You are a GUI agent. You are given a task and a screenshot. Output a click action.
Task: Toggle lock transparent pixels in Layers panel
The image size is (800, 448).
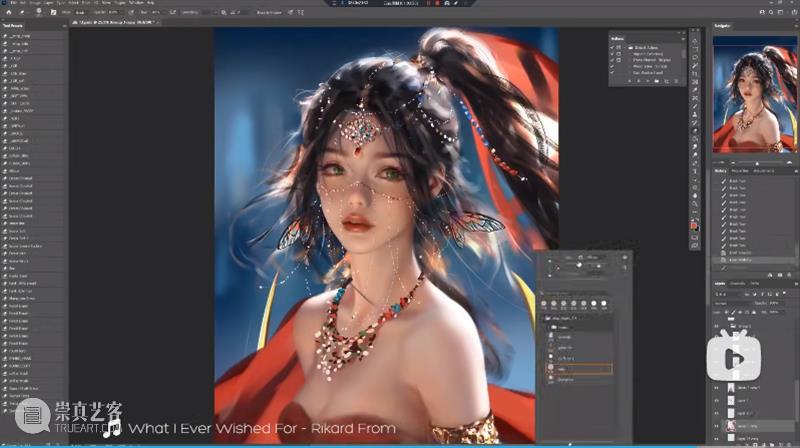[x=727, y=312]
